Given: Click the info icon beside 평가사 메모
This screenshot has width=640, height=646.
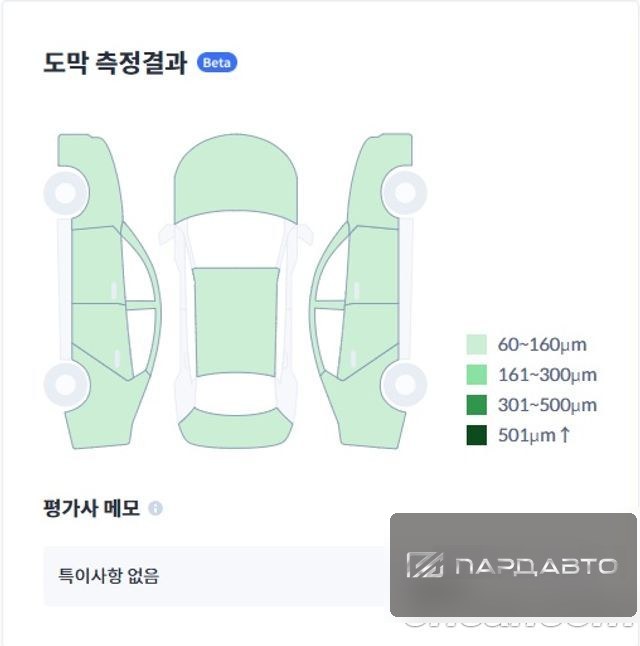Looking at the screenshot, I should click(155, 508).
